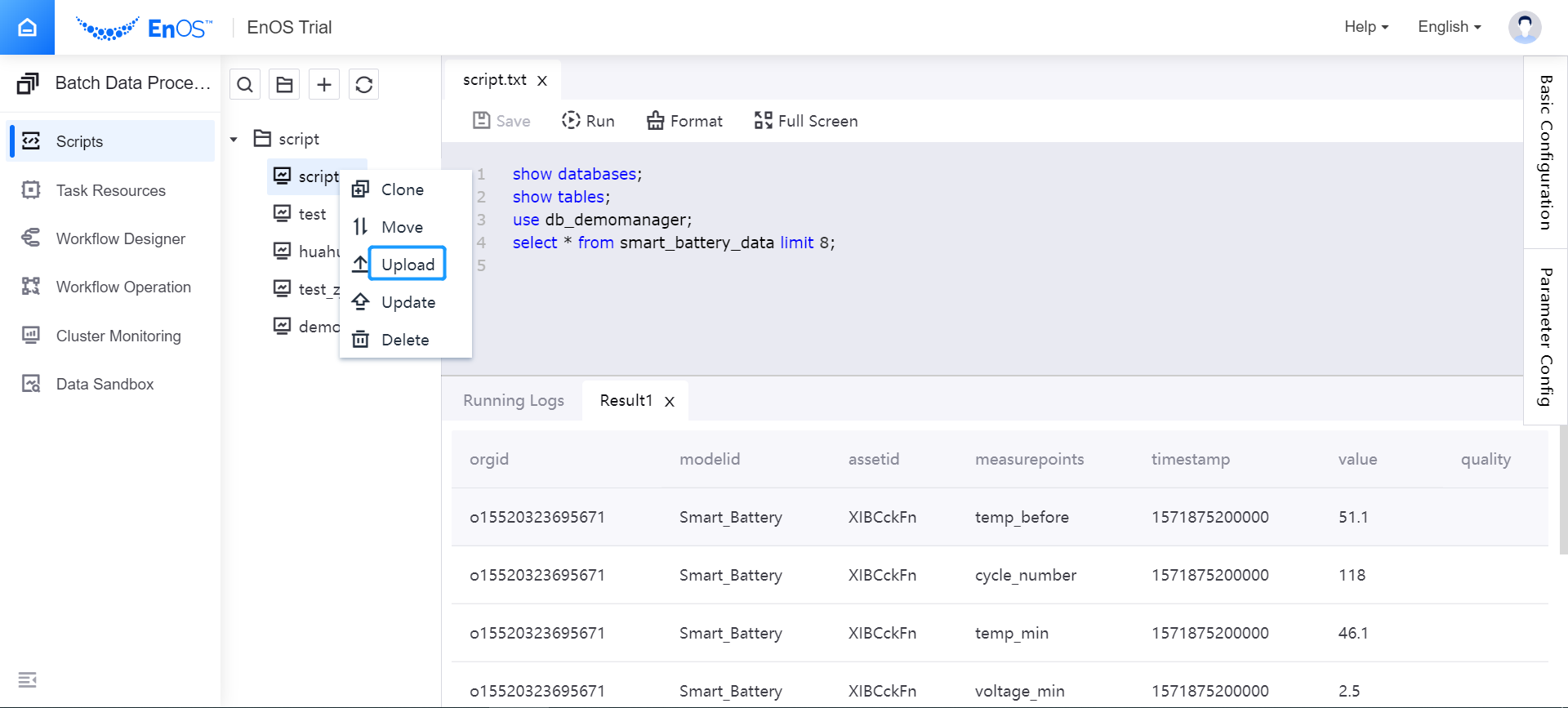This screenshot has height=708, width=1568.
Task: Select the demo script in tree
Action: coord(318,327)
